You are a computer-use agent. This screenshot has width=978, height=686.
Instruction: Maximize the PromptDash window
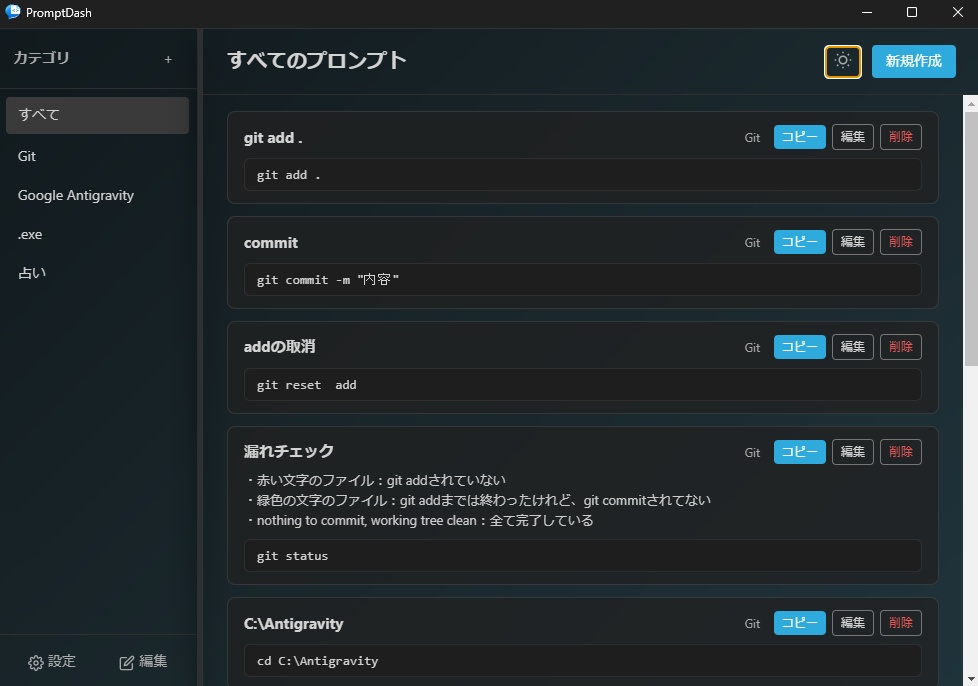pyautogui.click(x=912, y=12)
